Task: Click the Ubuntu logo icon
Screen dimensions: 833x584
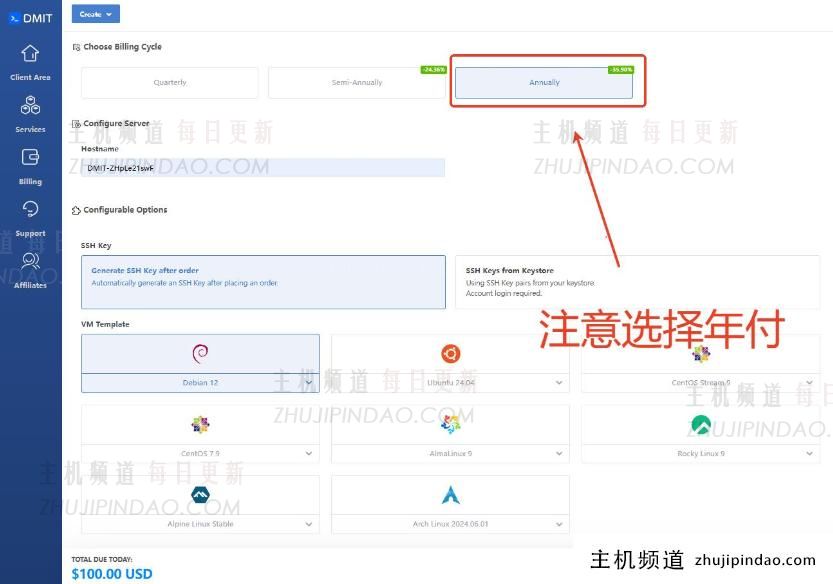Action: (450, 353)
